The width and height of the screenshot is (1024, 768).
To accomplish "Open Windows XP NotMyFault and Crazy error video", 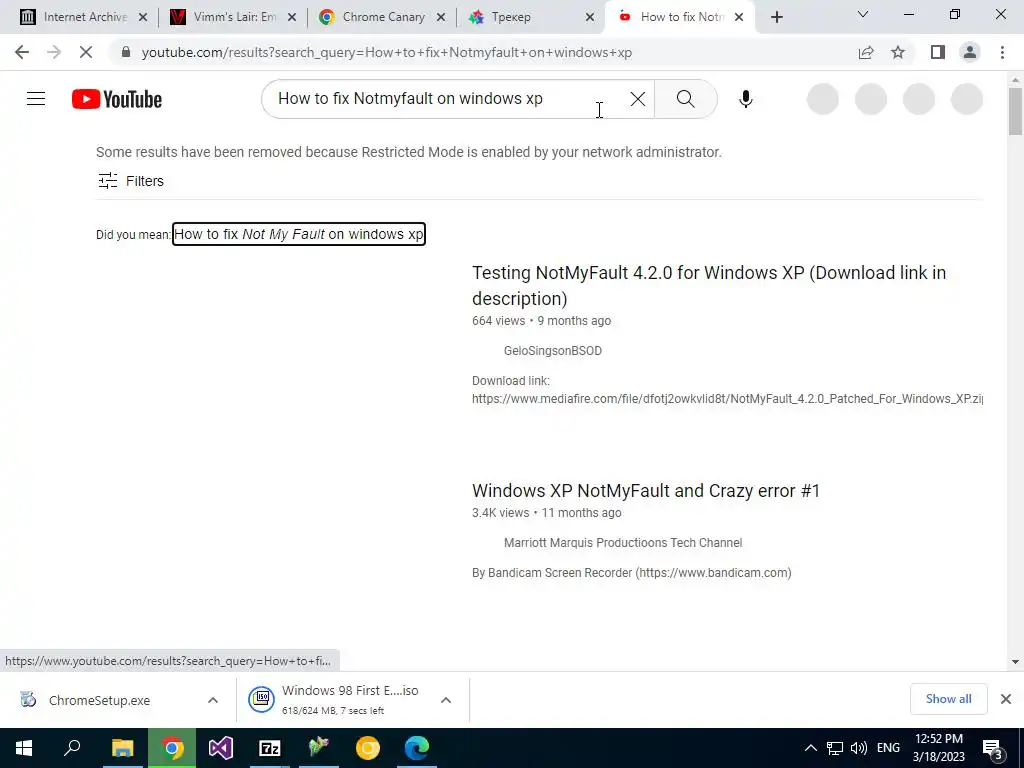I will [645, 490].
